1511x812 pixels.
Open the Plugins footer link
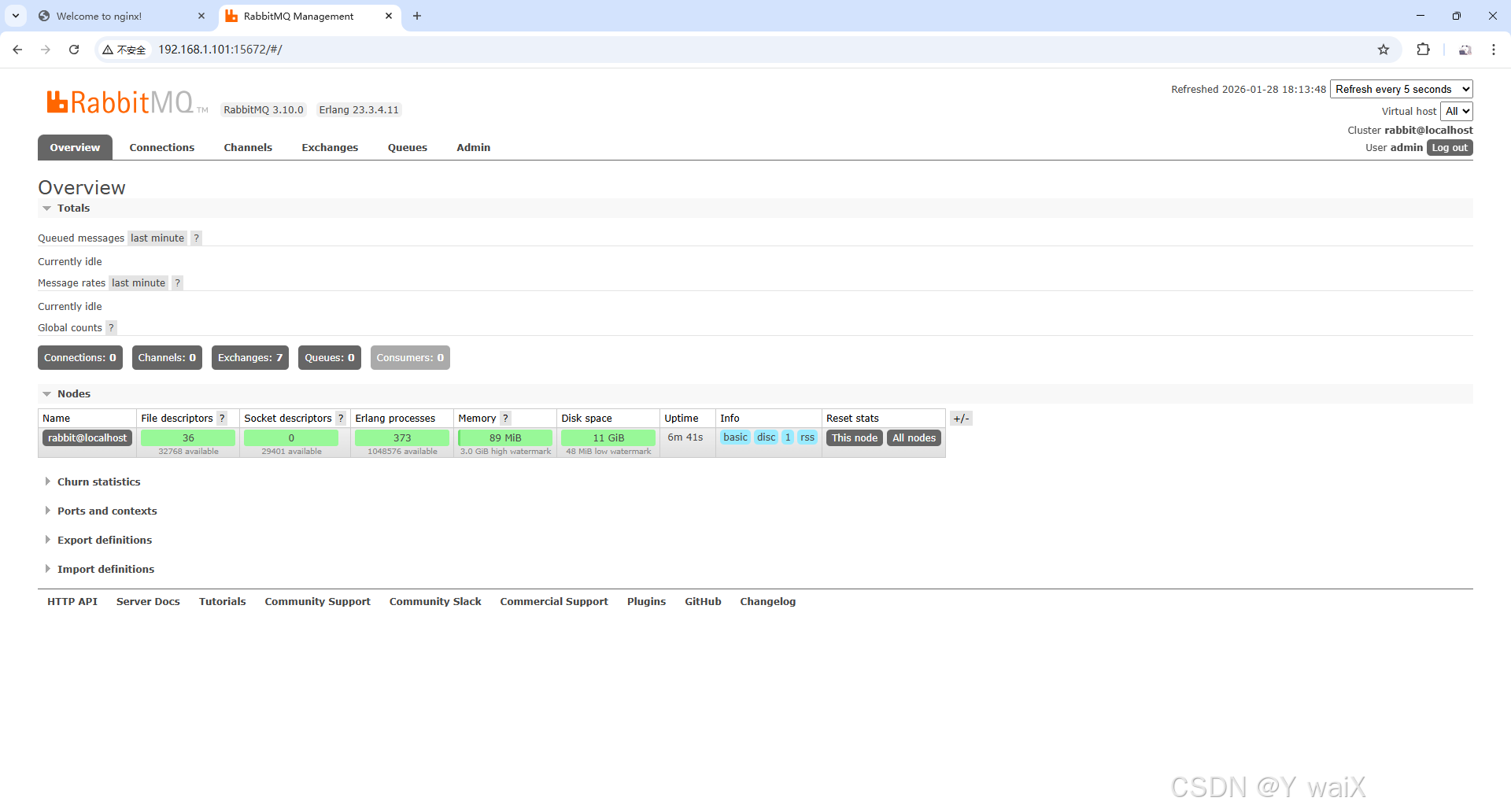(x=647, y=602)
